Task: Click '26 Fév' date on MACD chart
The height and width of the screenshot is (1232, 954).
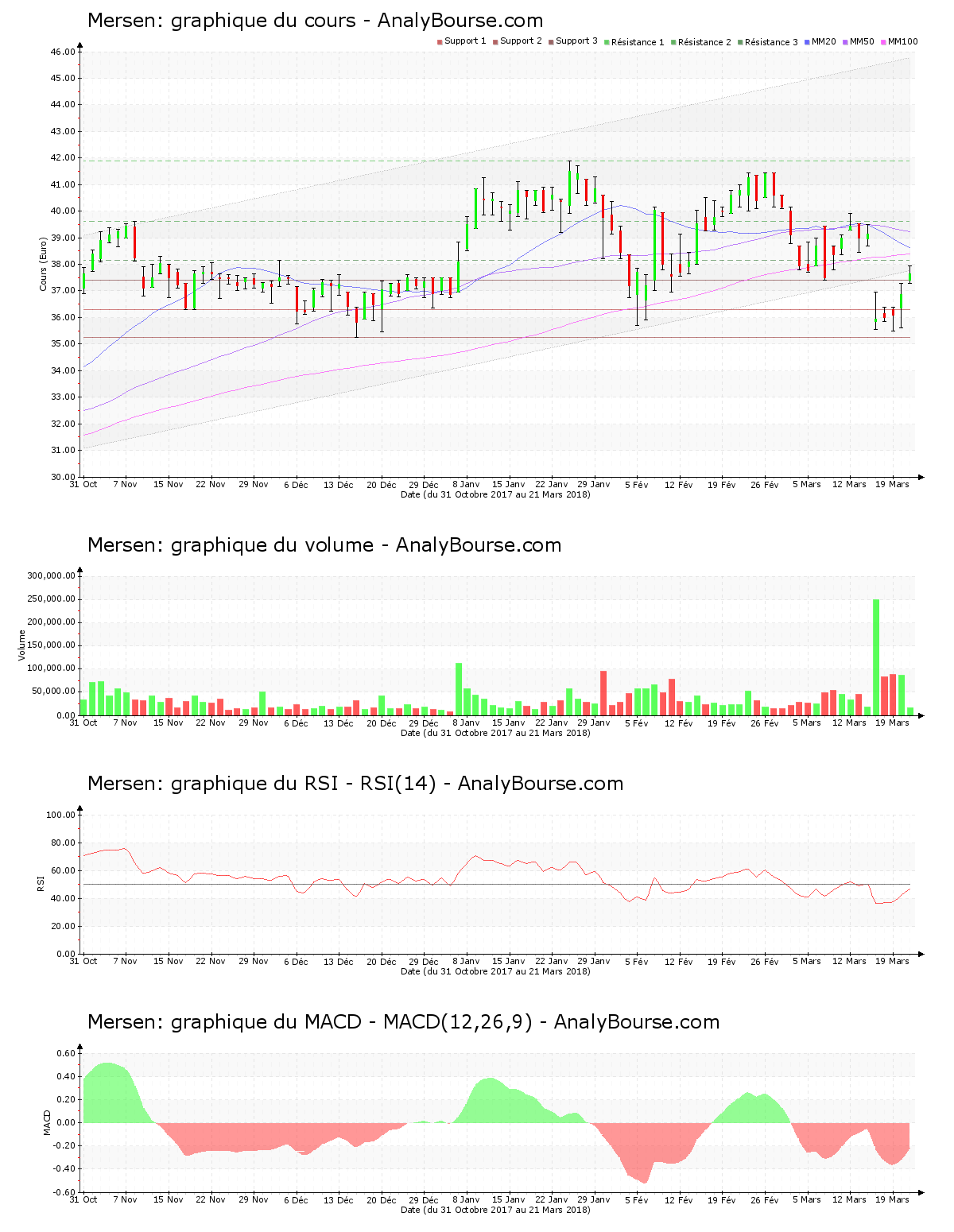Action: [x=765, y=1200]
